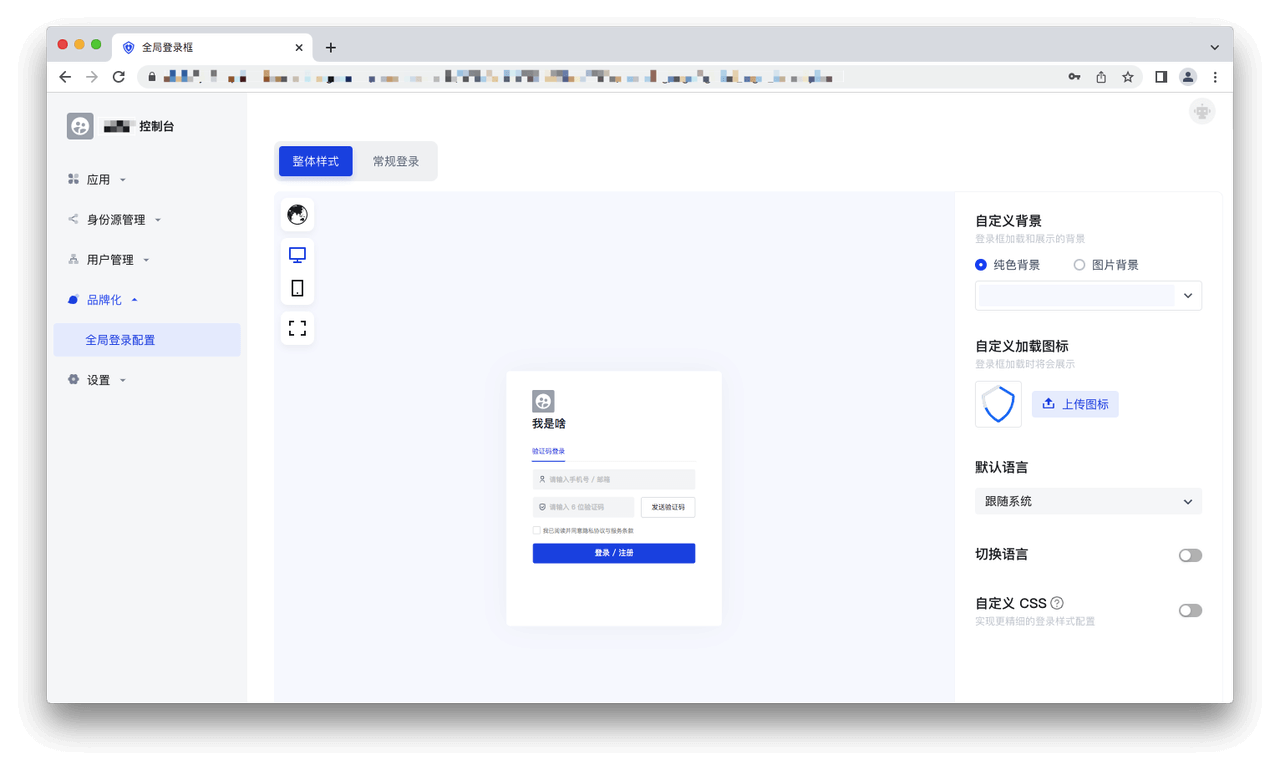Switch preview to desktop monitor view
Image resolution: width=1280 pixels, height=770 pixels.
pyautogui.click(x=297, y=255)
